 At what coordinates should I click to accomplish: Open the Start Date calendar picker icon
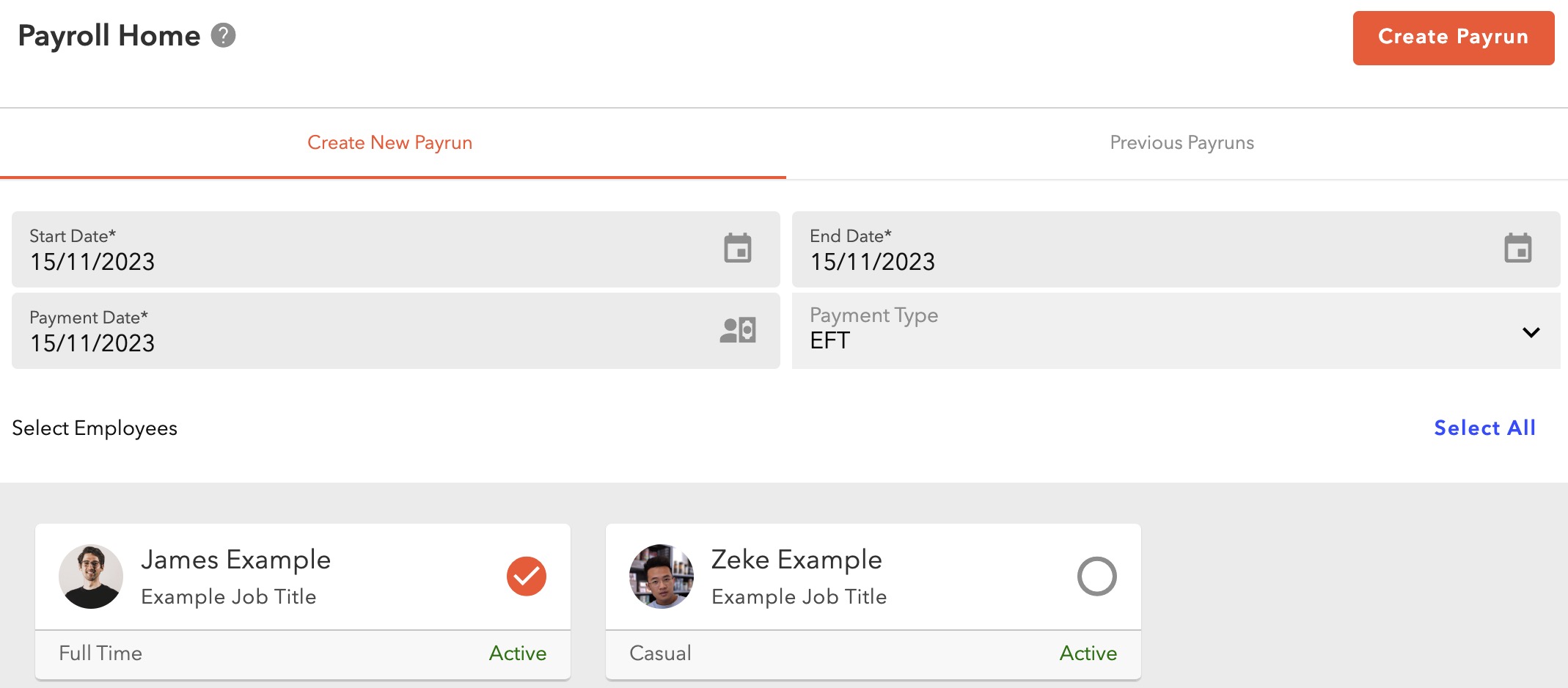[737, 249]
